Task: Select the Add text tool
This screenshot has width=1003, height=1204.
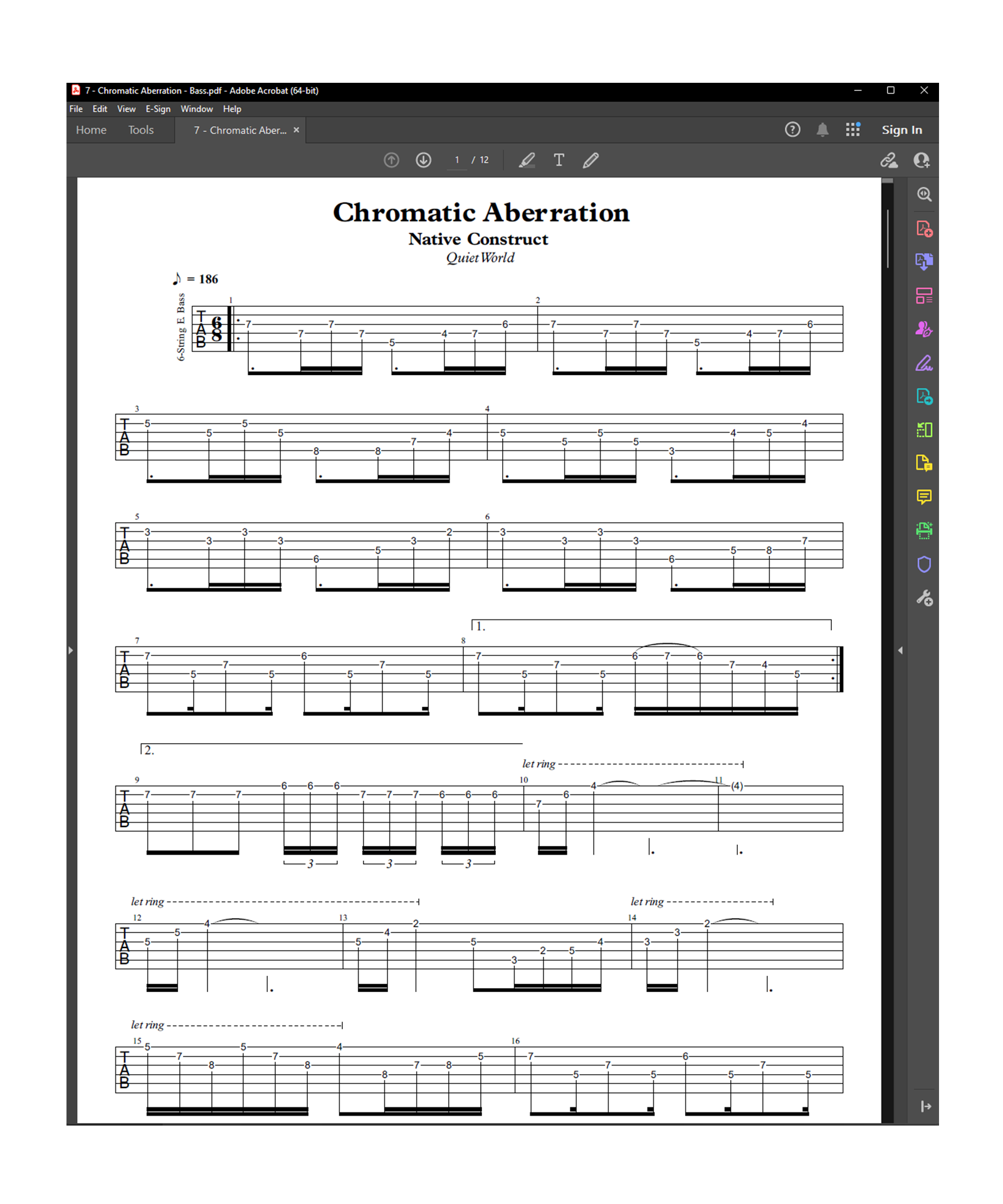Action: click(559, 161)
